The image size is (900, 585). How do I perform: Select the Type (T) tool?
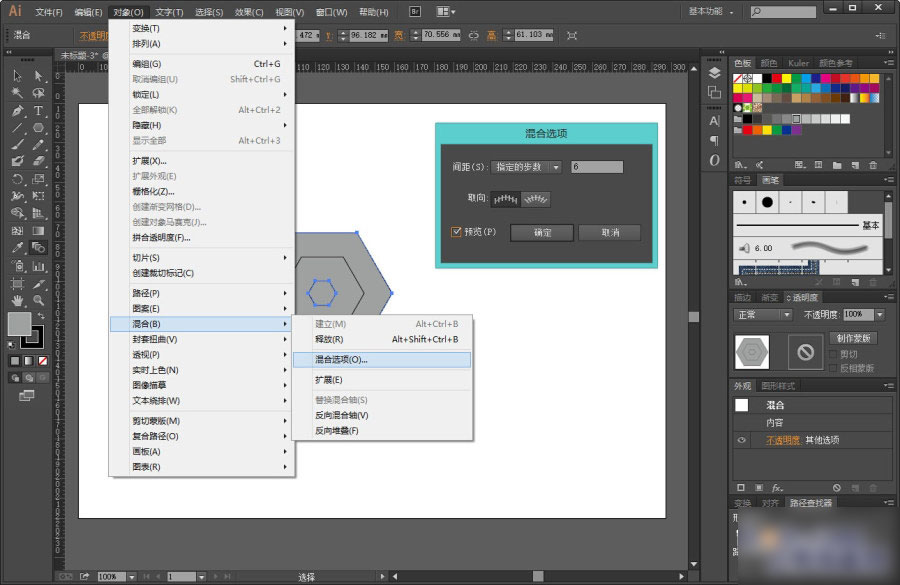[x=38, y=111]
